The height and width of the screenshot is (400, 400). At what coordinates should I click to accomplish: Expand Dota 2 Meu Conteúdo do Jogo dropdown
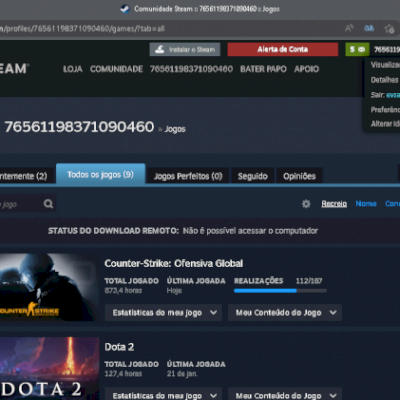(285, 394)
